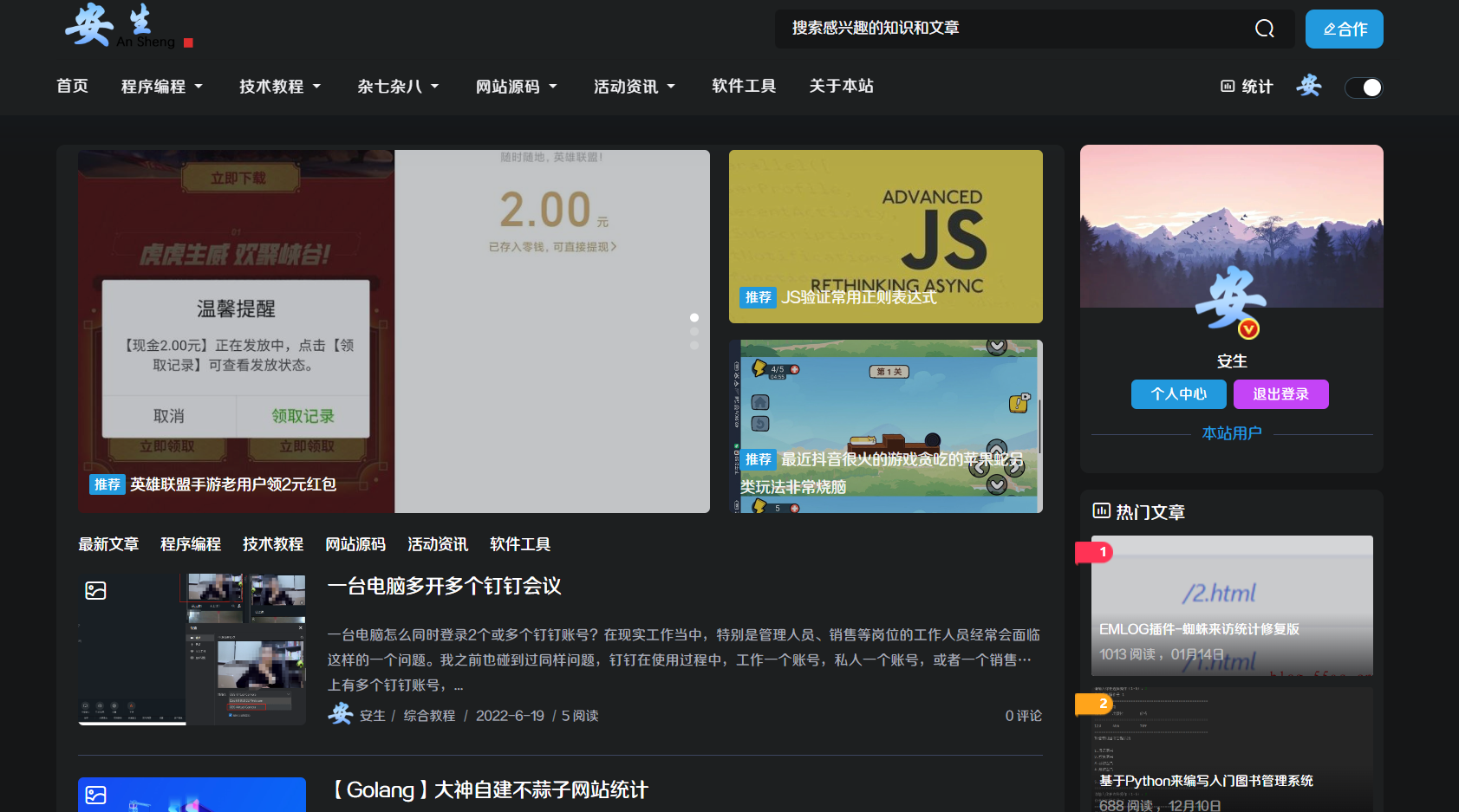Image resolution: width=1459 pixels, height=812 pixels.
Task: Switch to the 技术教程 article tab
Action: tap(273, 544)
